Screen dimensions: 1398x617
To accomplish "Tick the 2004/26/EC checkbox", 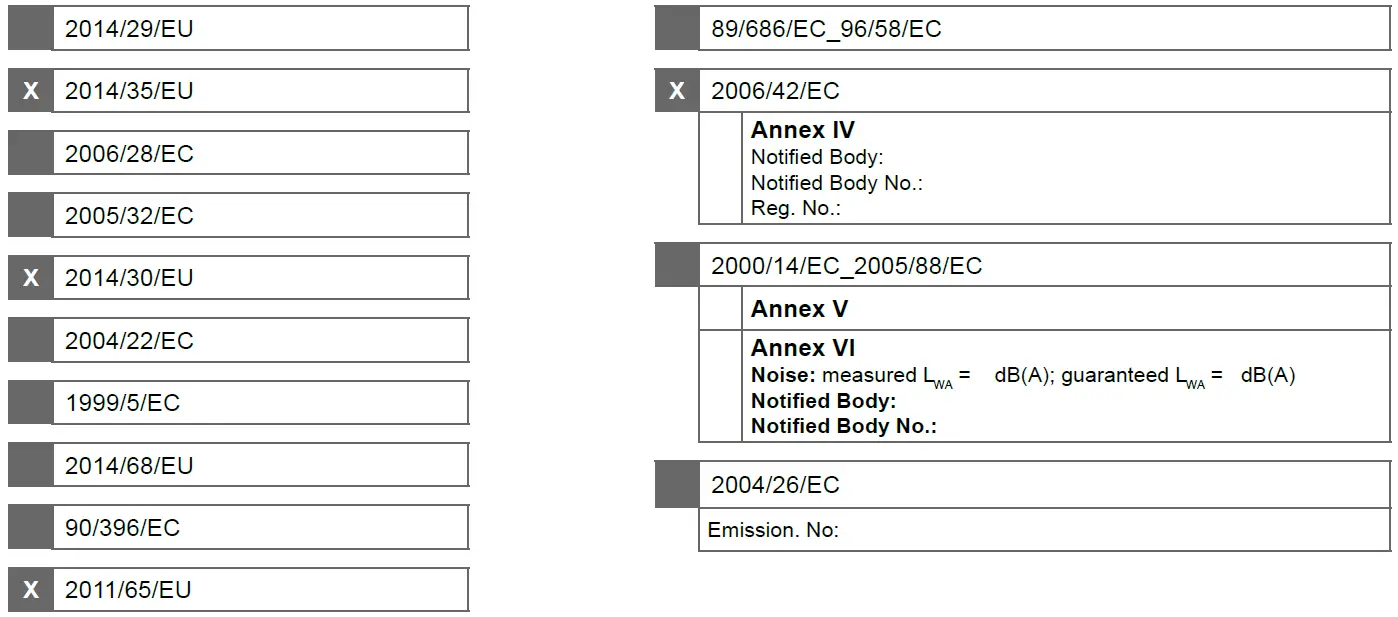I will coord(677,485).
